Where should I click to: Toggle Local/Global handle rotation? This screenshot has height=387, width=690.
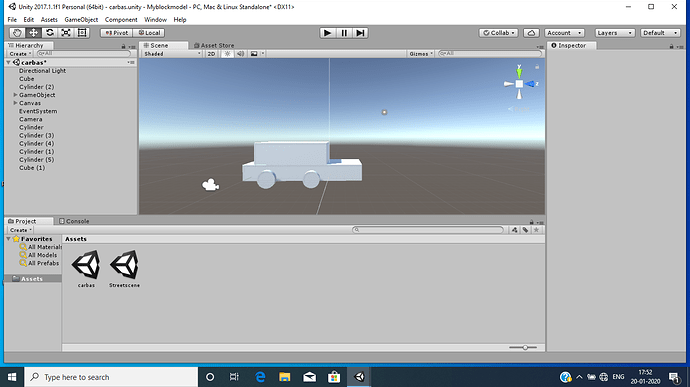[x=149, y=33]
